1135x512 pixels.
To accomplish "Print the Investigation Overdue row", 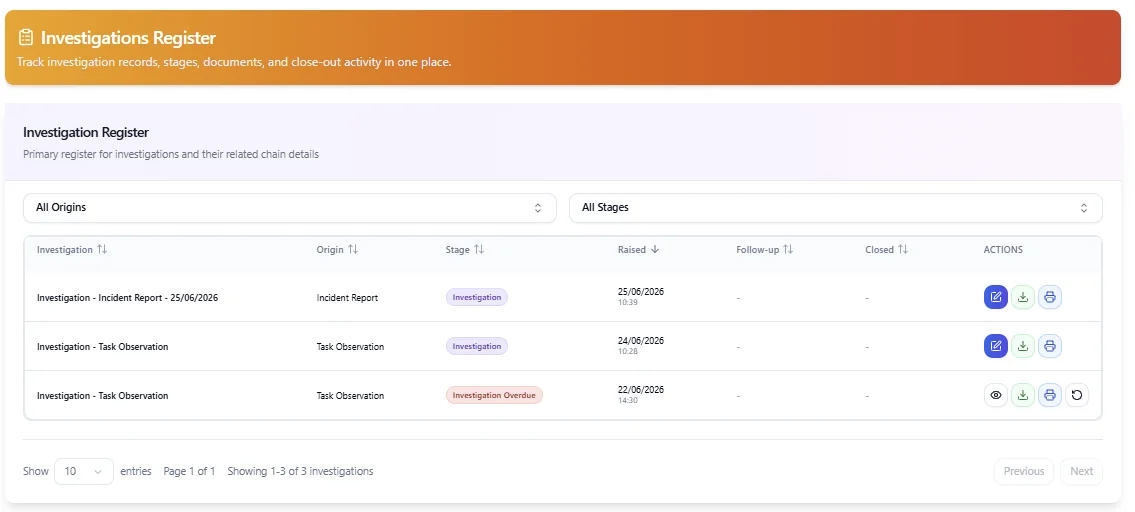I will point(1050,395).
